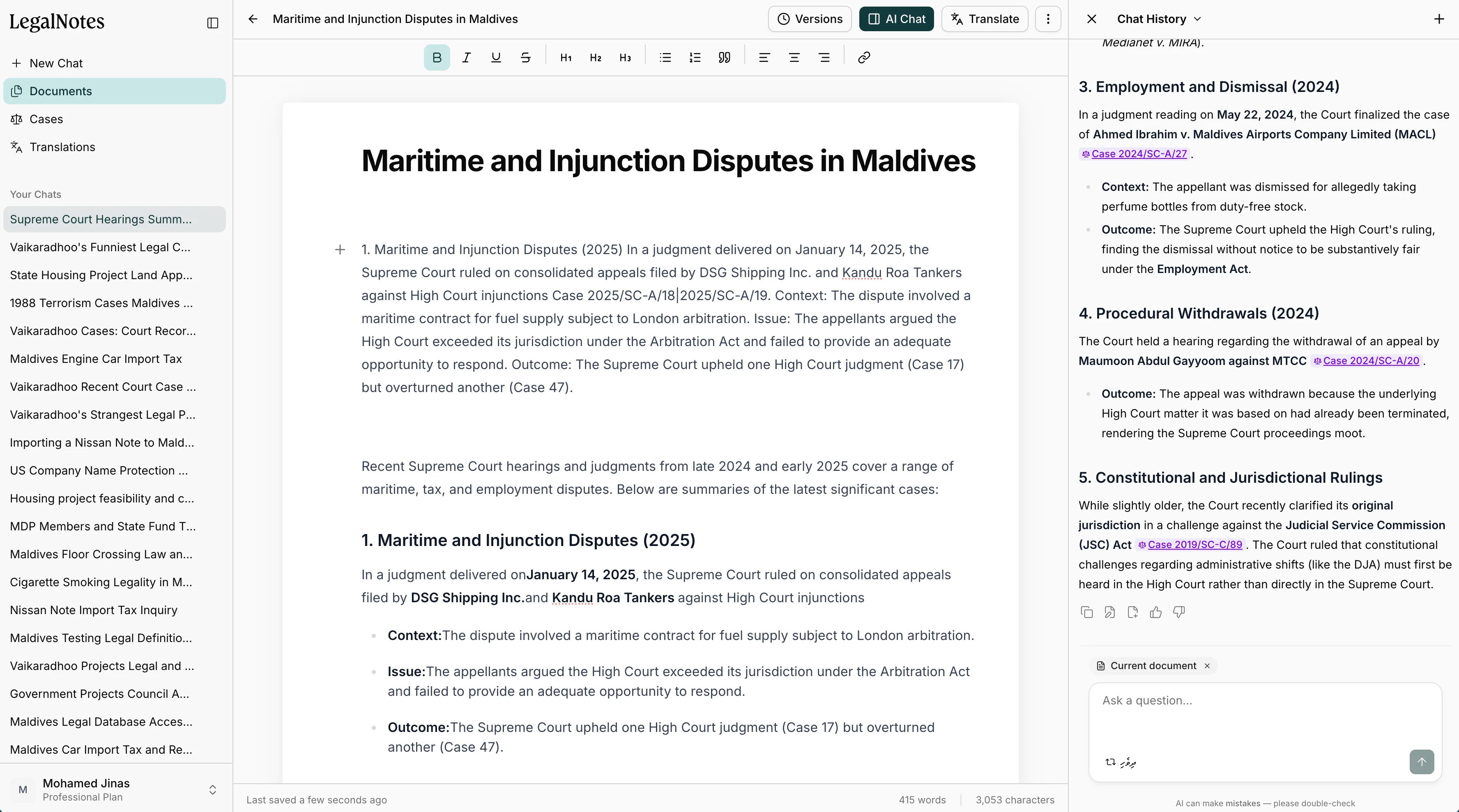Switch the chat input language to Dhivehi
The width and height of the screenshot is (1459, 812).
tap(1121, 762)
